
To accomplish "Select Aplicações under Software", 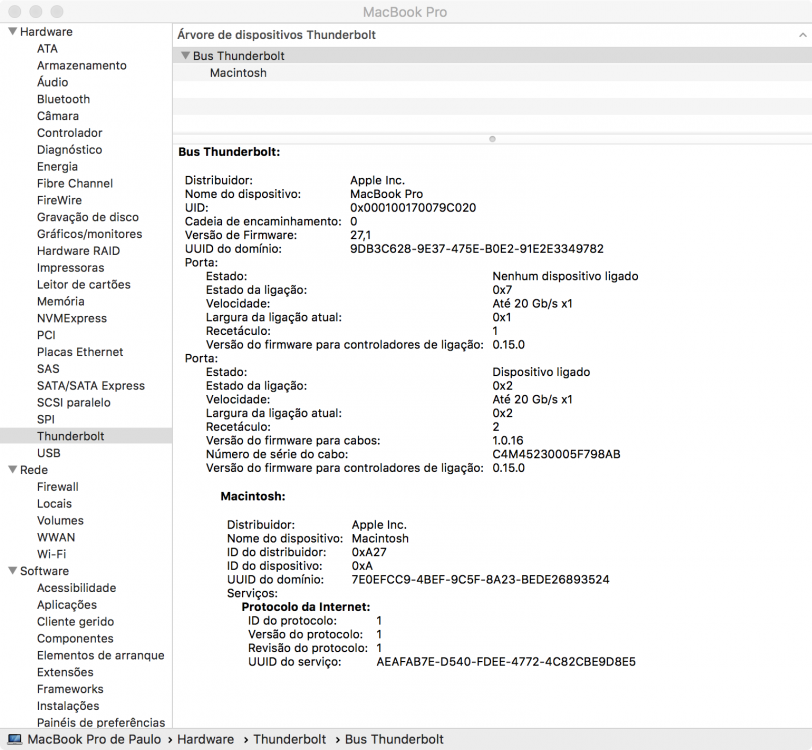I will coord(67,605).
